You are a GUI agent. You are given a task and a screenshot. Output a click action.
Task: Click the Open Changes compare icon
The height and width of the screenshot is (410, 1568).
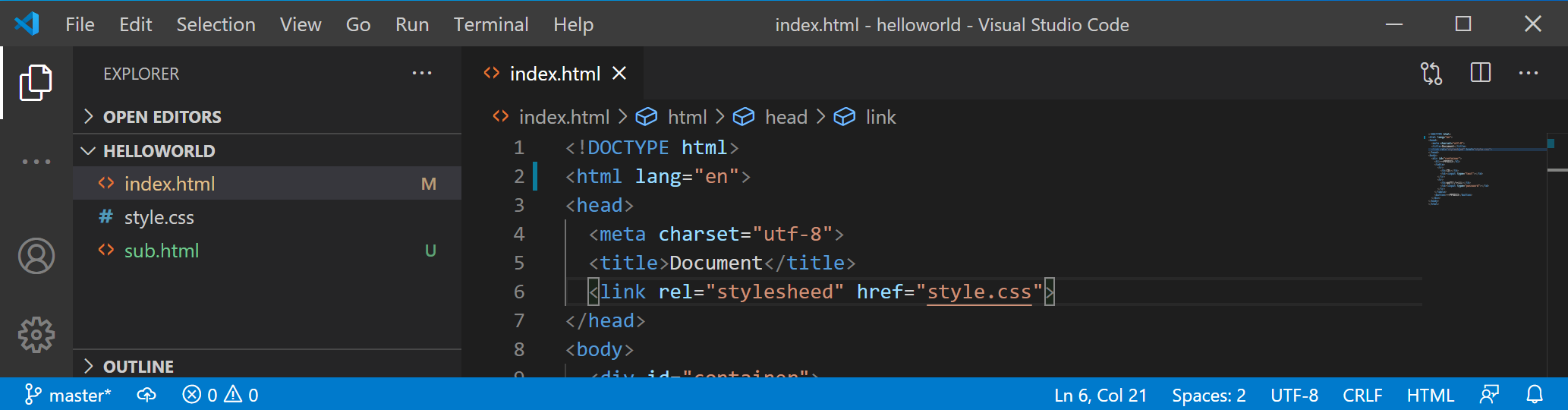click(x=1431, y=74)
